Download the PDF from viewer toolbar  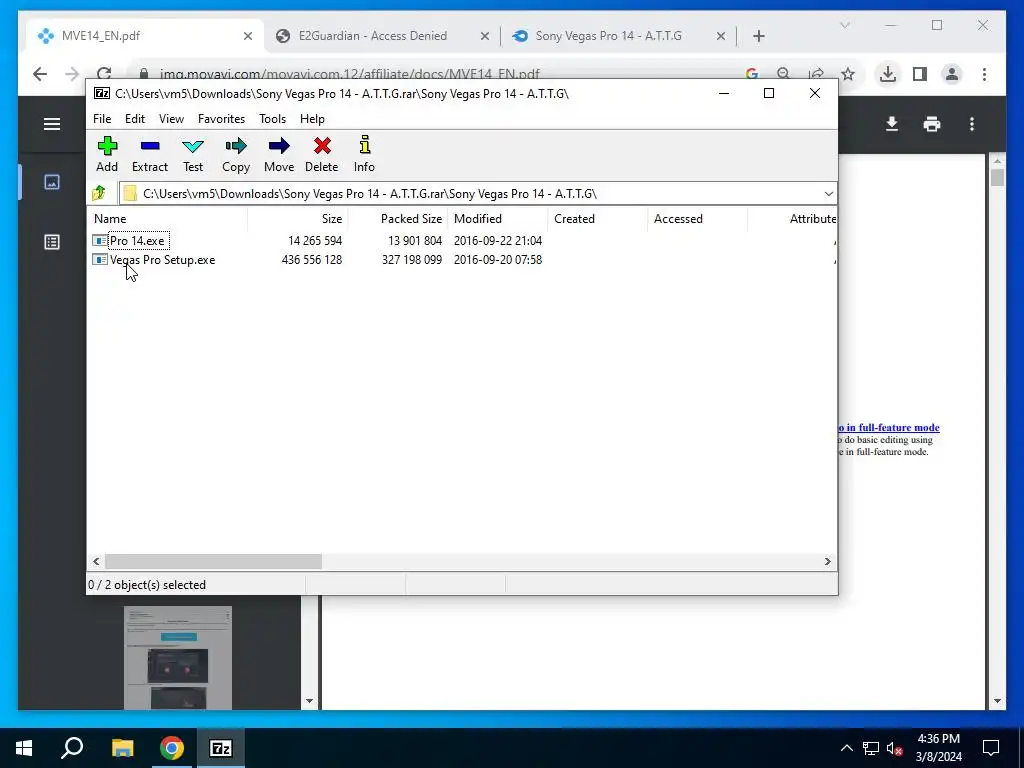tap(891, 124)
